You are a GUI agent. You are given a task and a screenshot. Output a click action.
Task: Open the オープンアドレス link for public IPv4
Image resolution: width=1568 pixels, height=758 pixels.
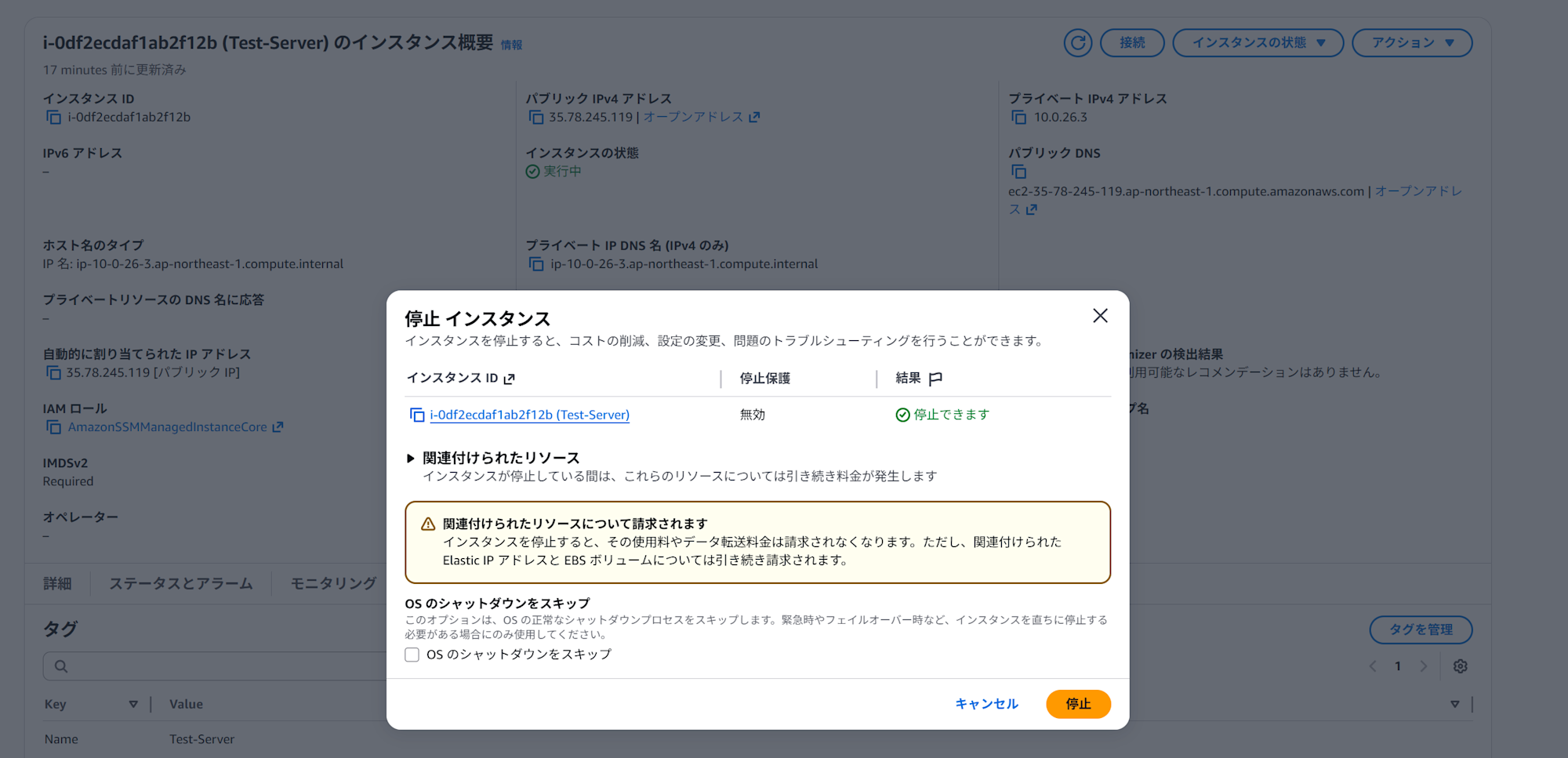point(702,117)
